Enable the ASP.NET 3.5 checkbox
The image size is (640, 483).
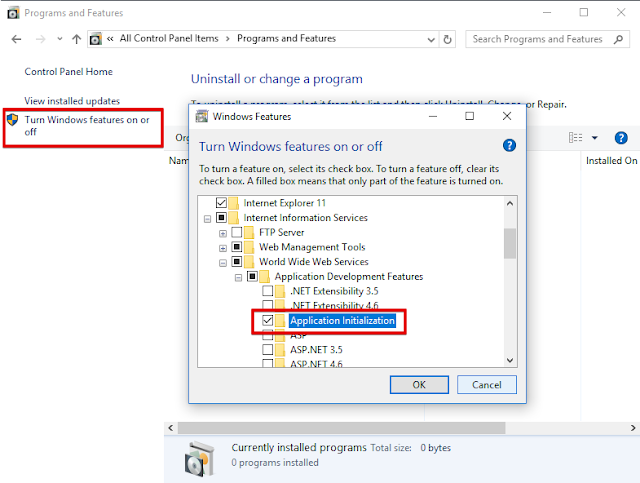click(x=268, y=350)
